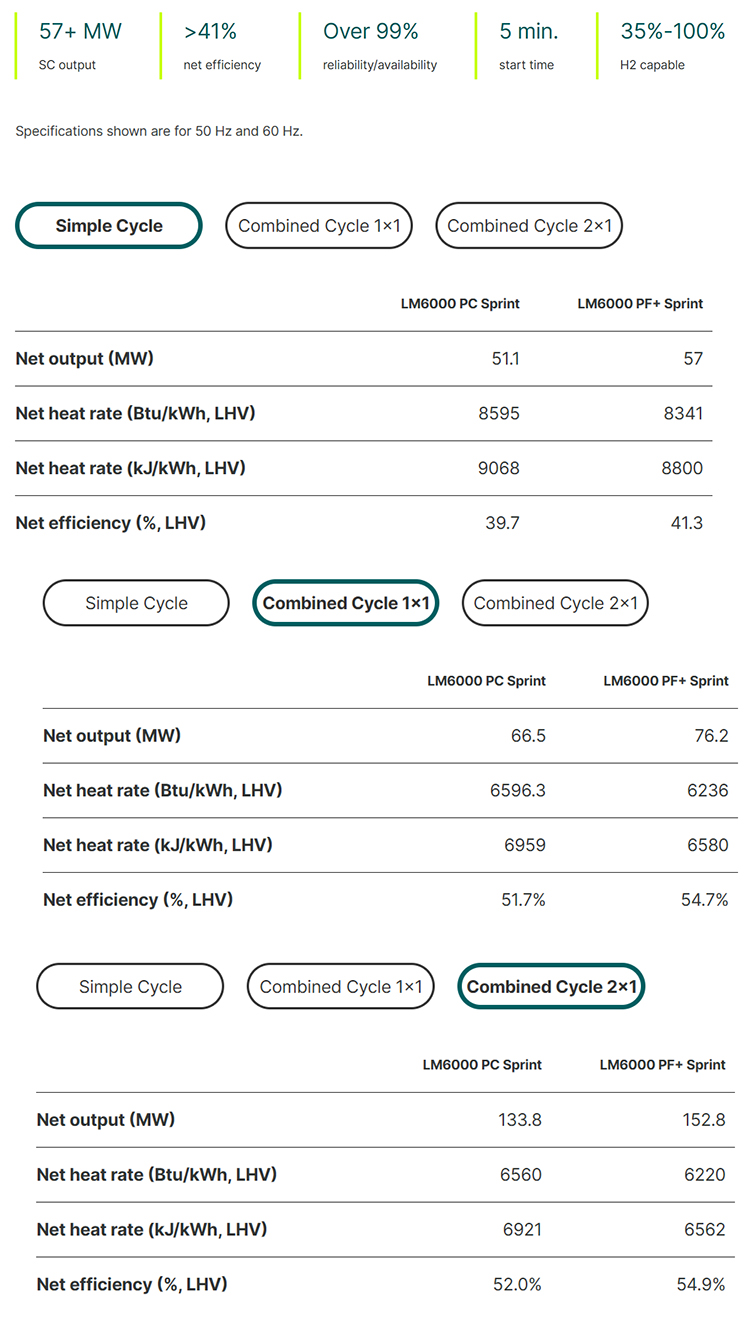This screenshot has width=750, height=1319.
Task: Click the specifications note about 50 Hz and 60 Hz
Action: (159, 131)
